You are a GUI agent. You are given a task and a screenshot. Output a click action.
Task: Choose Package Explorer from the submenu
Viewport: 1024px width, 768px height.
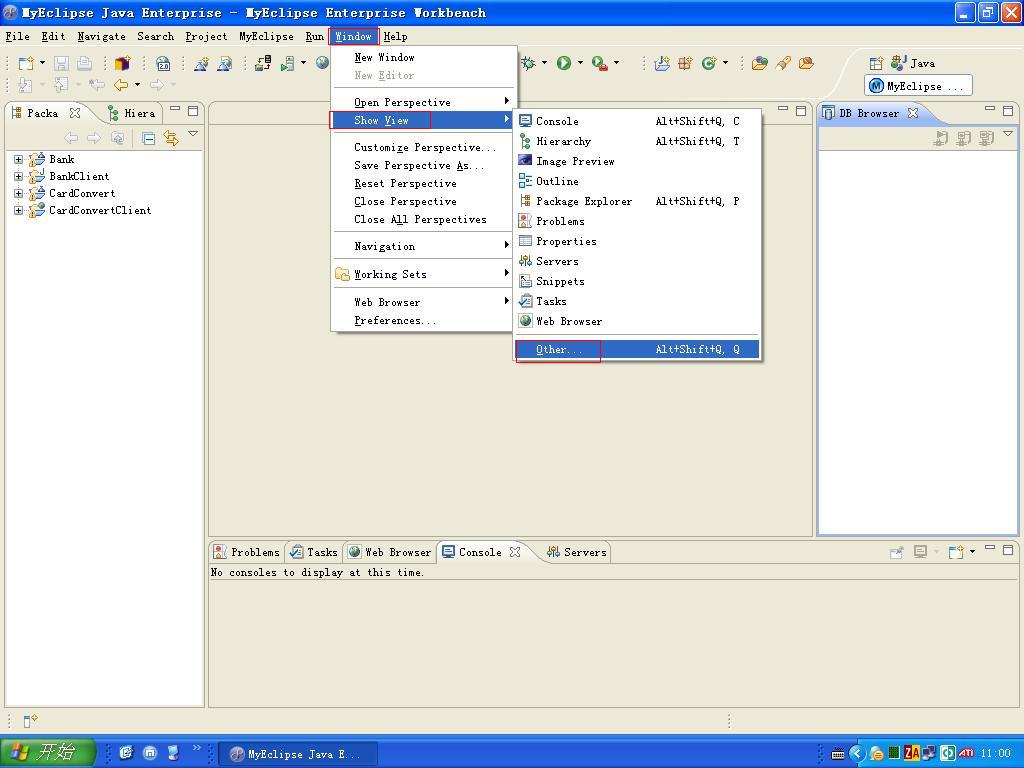637,201
